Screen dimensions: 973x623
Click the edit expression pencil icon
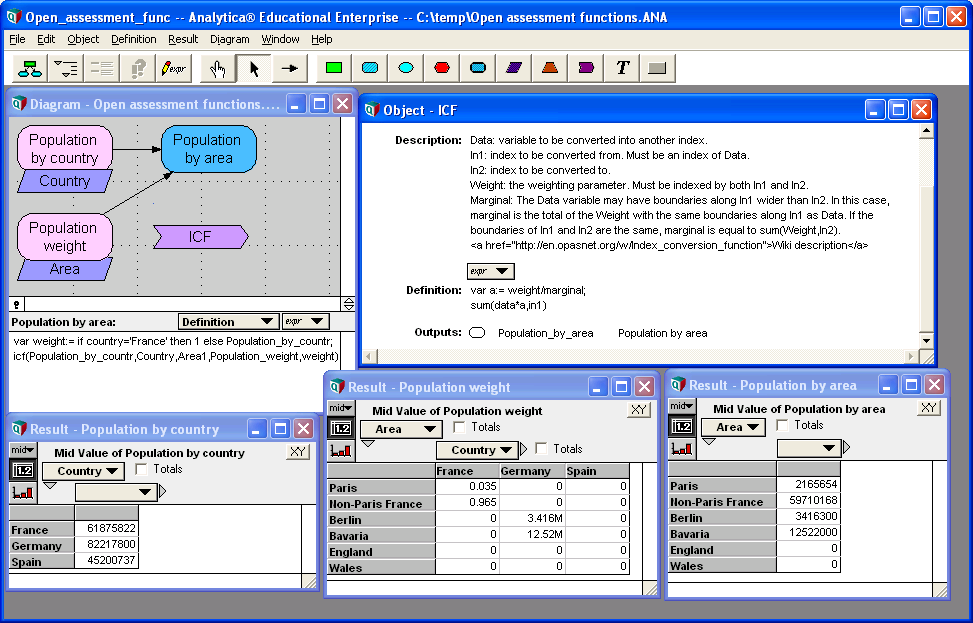(174, 68)
